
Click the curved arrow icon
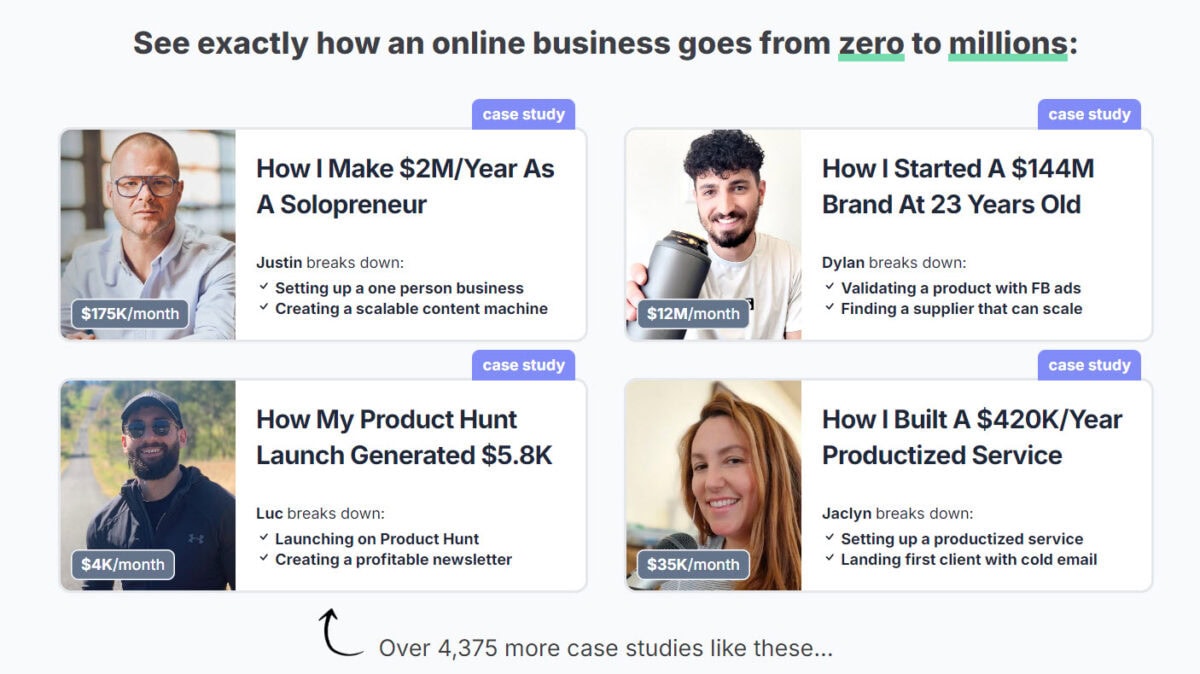click(340, 632)
